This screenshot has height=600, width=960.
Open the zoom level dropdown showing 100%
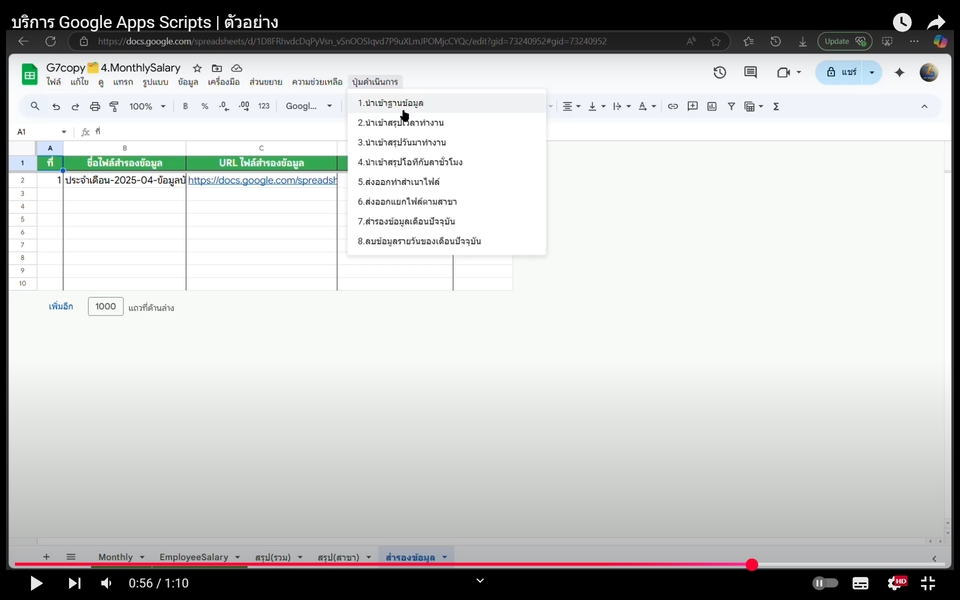146,105
